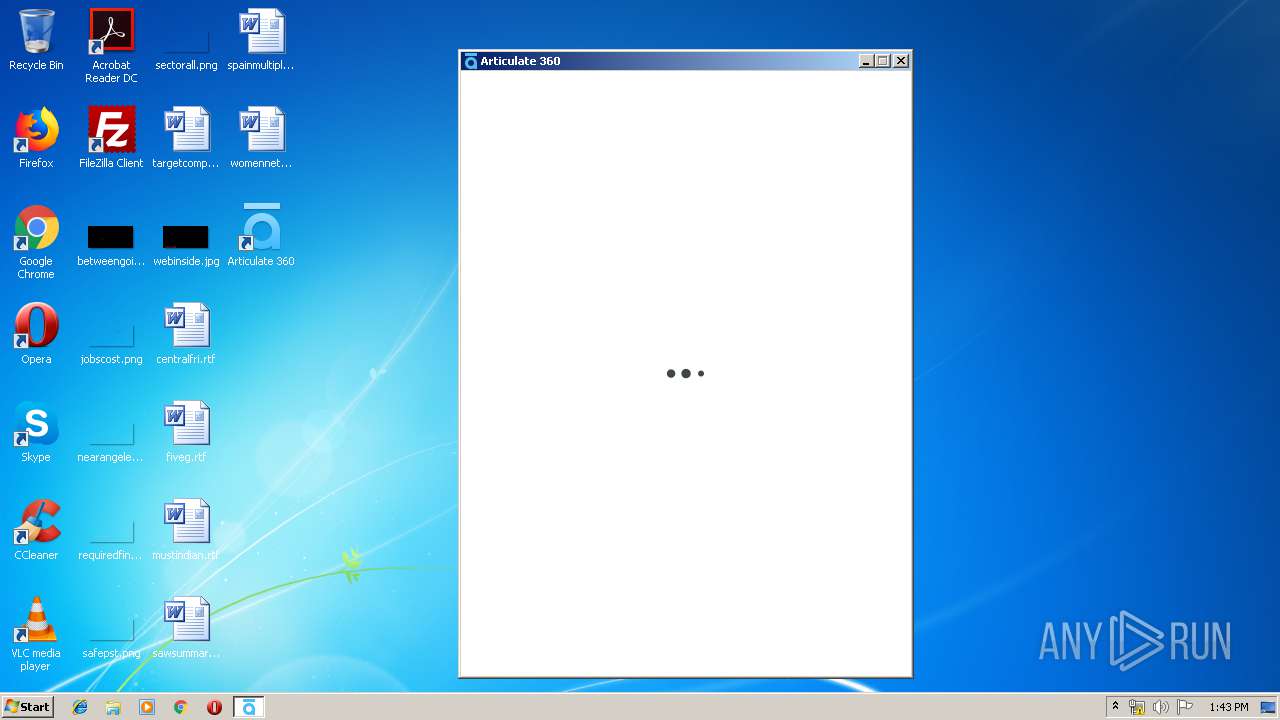This screenshot has height=720, width=1280.
Task: Select the sawsummar Word document icon
Action: 186,630
